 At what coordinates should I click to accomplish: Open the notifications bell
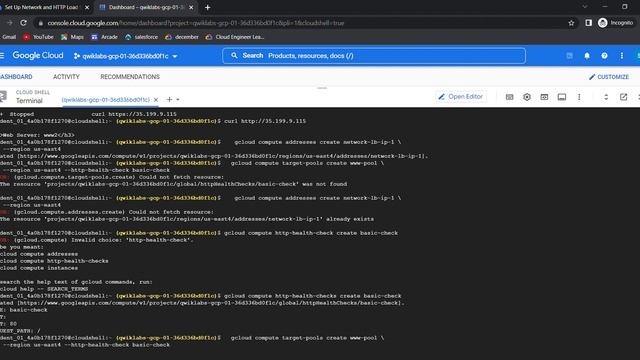pos(587,56)
